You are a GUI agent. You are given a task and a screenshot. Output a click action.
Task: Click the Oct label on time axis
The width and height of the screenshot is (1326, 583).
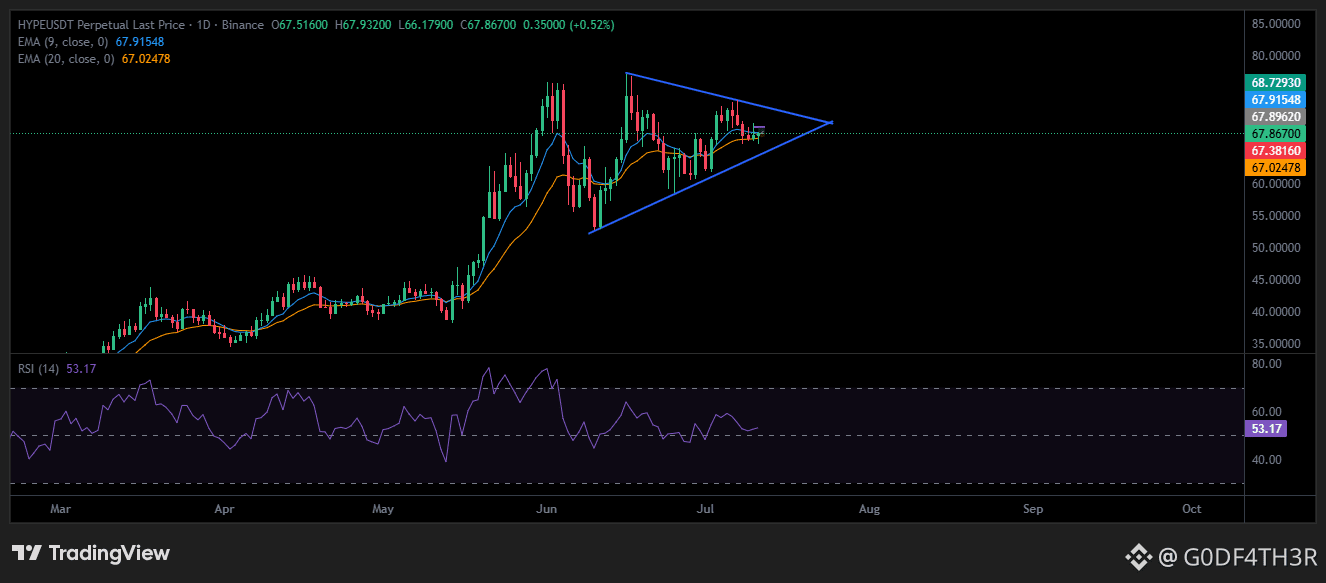(x=1191, y=509)
